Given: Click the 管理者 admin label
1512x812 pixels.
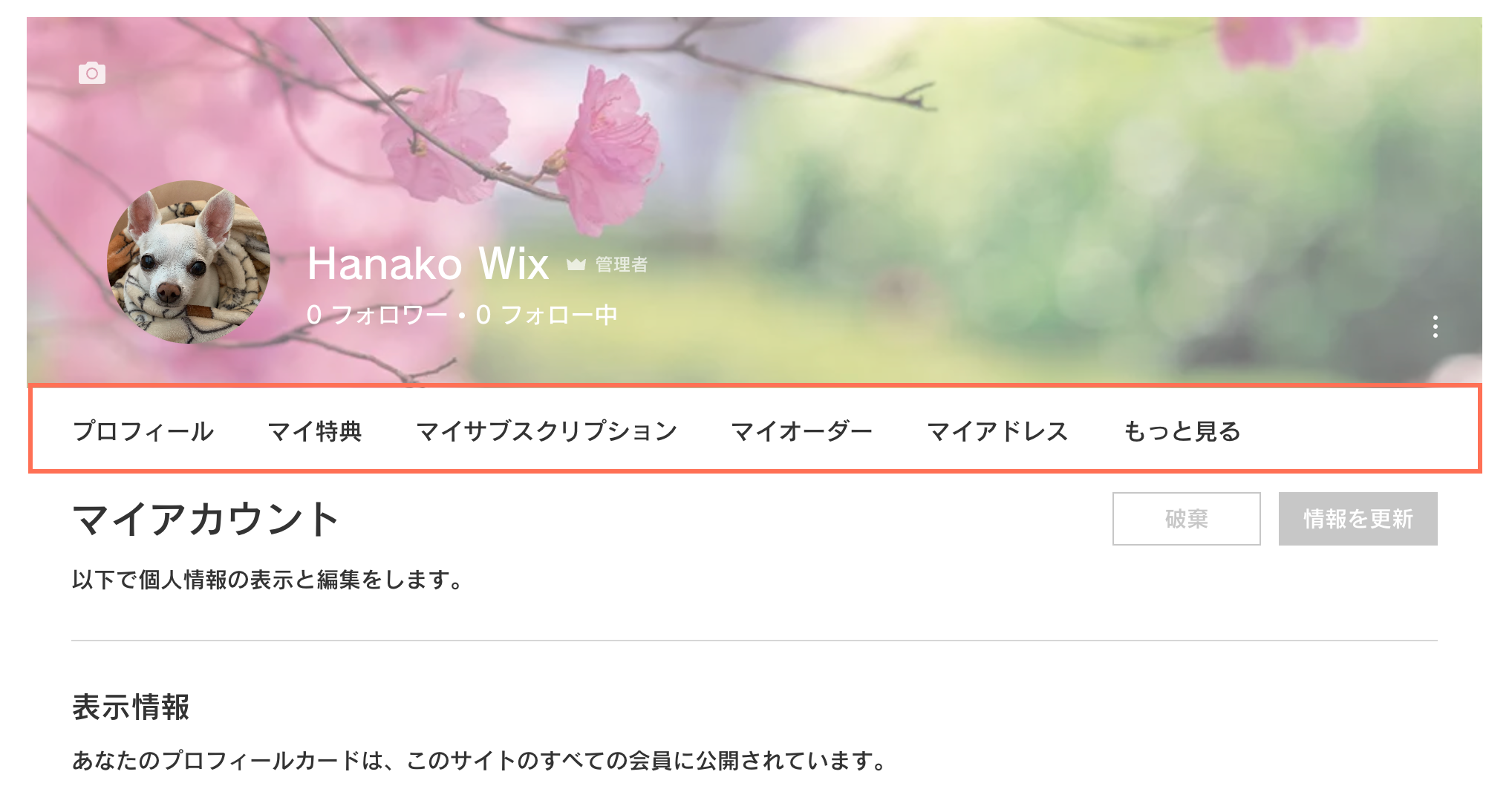Looking at the screenshot, I should 621,265.
